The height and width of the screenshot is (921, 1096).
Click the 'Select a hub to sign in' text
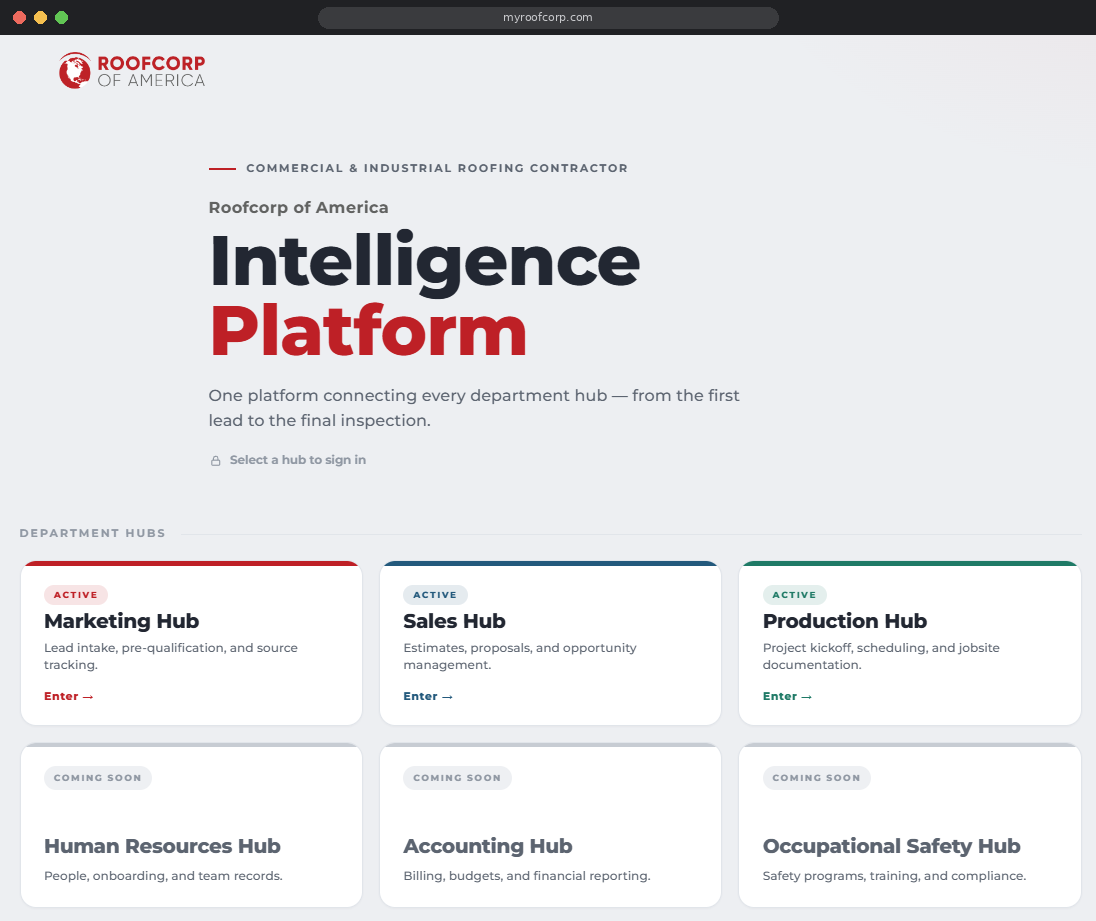(298, 460)
